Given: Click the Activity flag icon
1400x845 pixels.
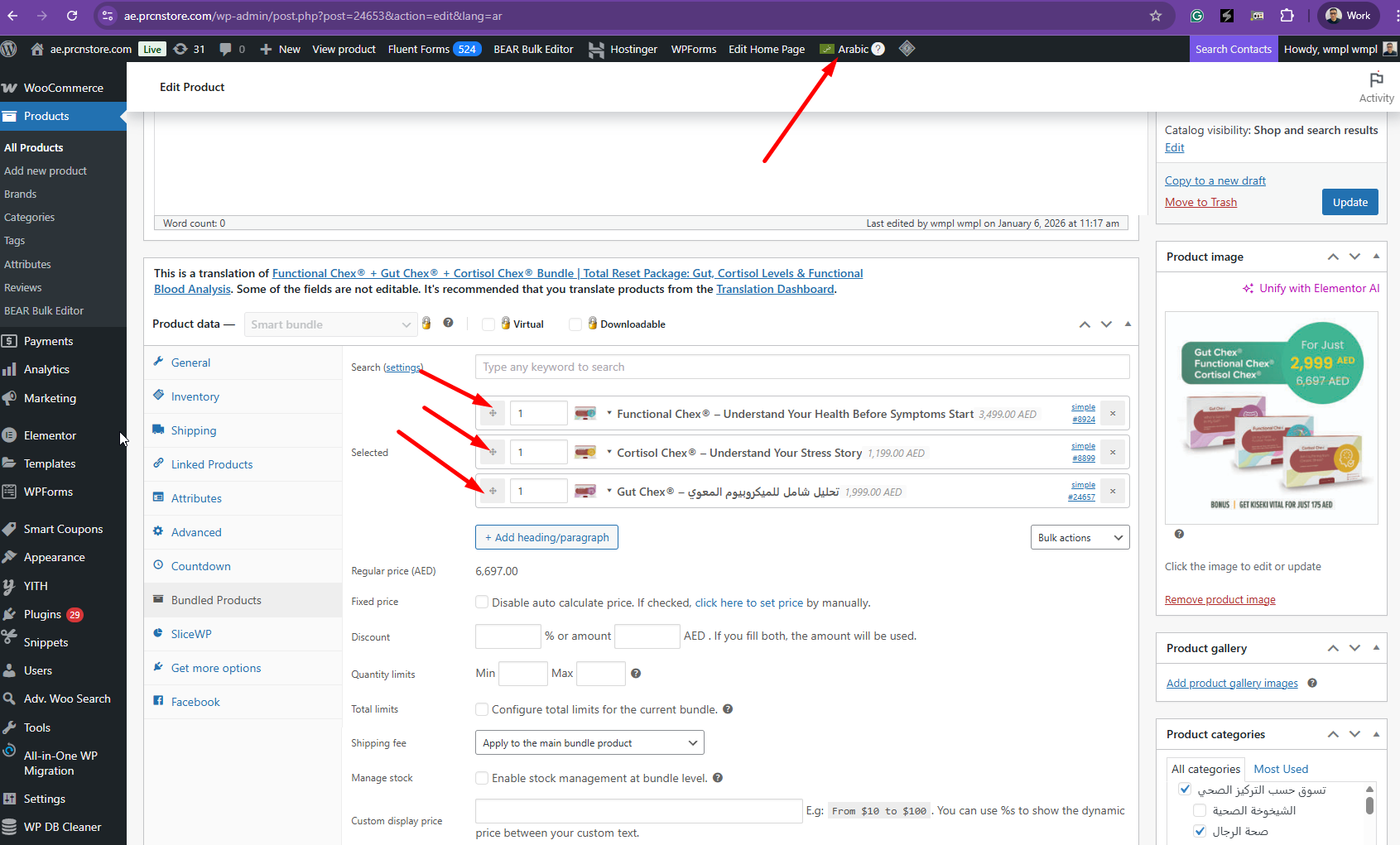Looking at the screenshot, I should [x=1376, y=80].
